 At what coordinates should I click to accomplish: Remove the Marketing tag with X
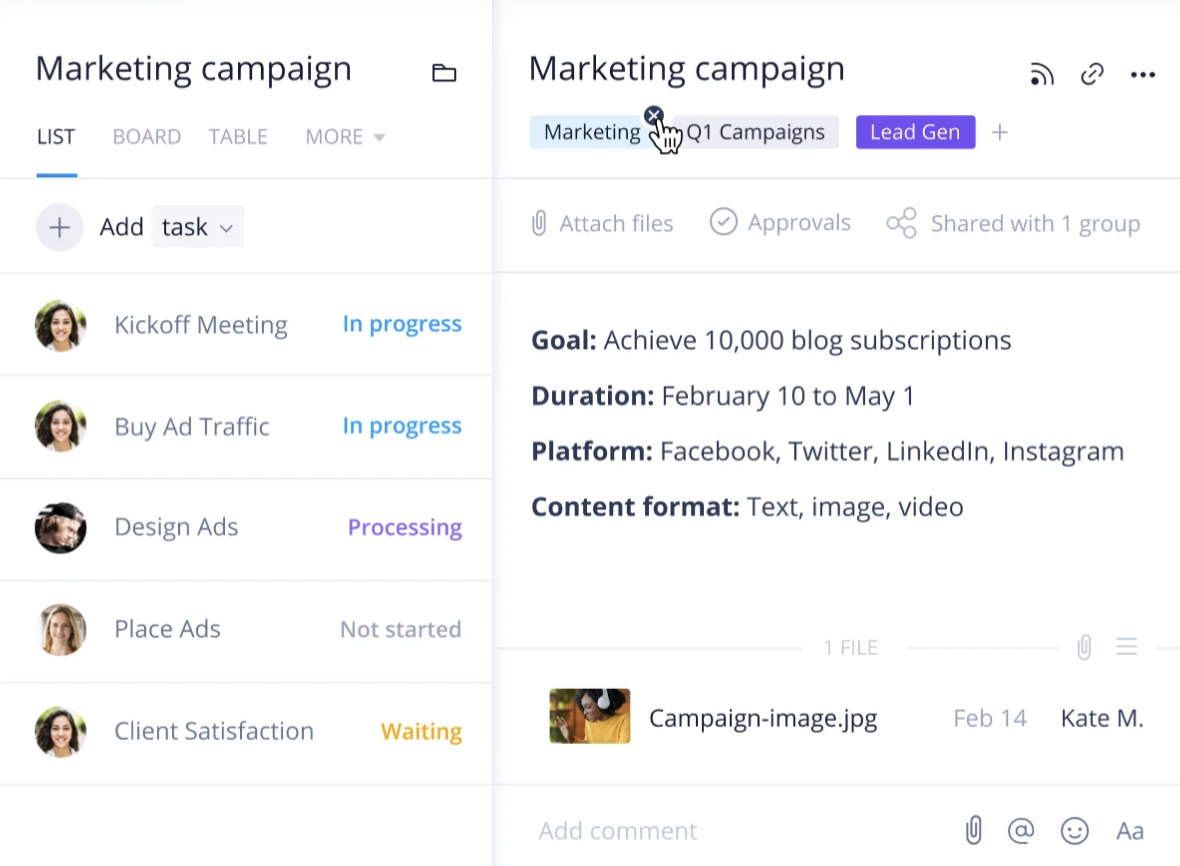pos(654,115)
